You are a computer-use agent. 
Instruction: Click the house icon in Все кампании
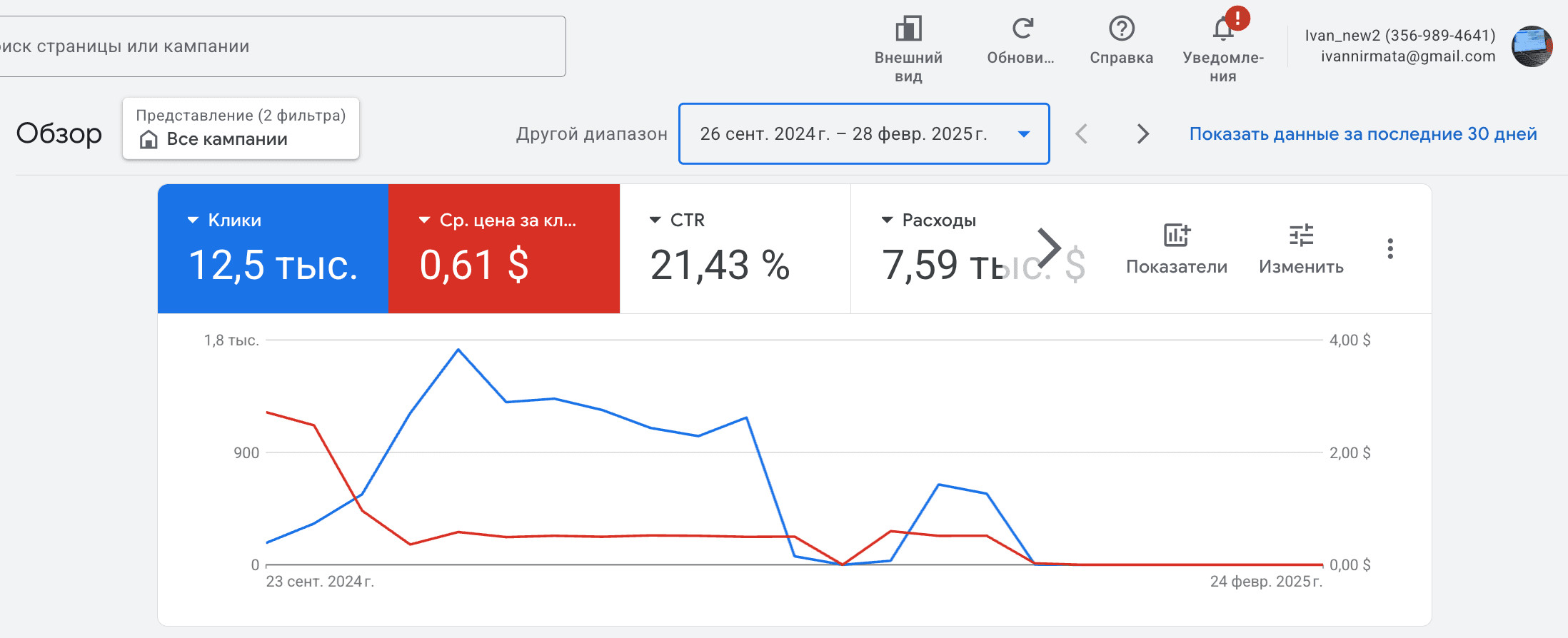(149, 139)
